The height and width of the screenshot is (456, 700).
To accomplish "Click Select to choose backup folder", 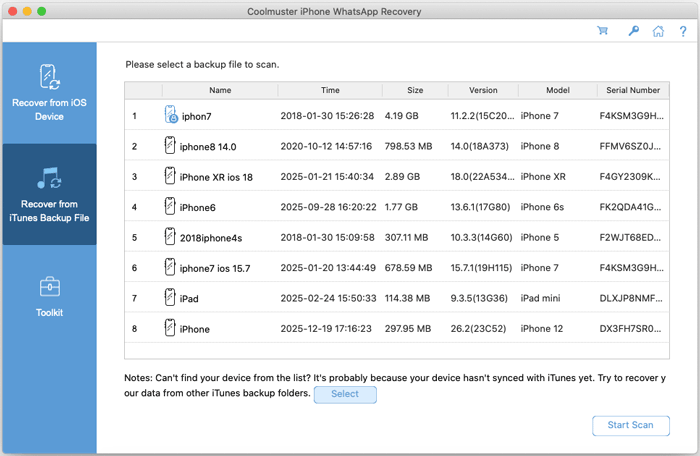I will tap(345, 394).
